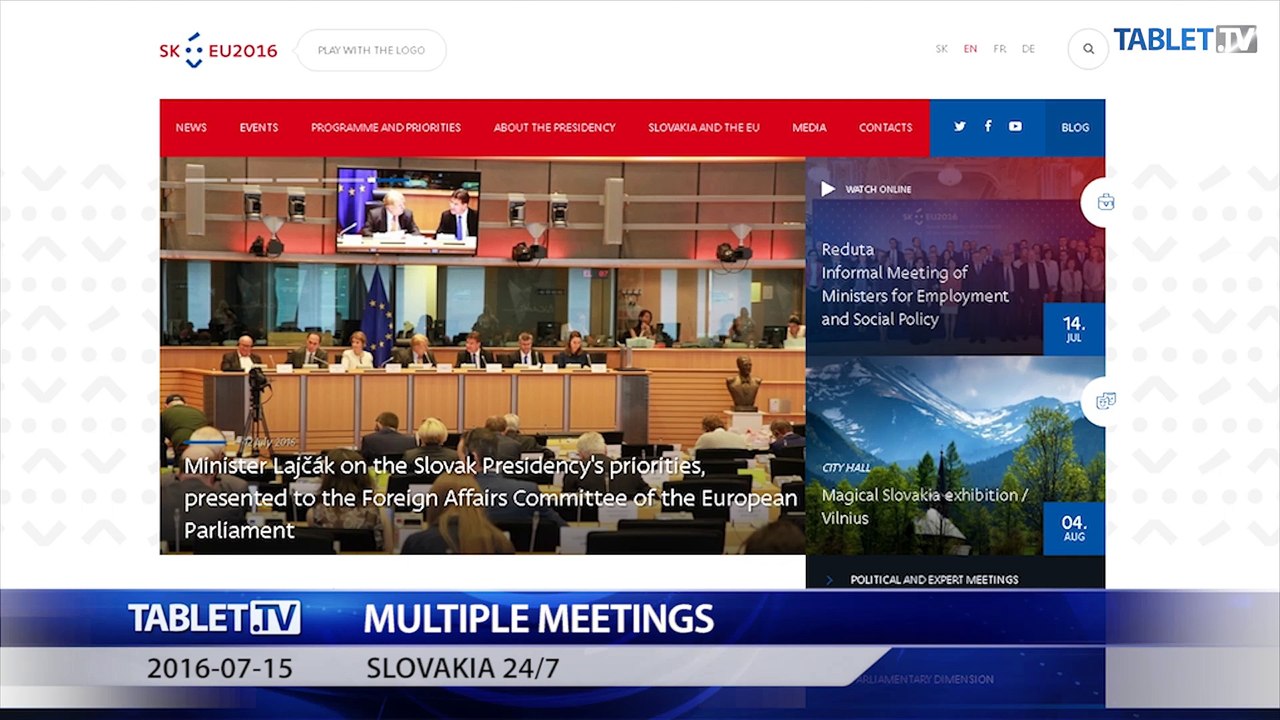
Task: Open About the Presidency menu
Action: 554,128
